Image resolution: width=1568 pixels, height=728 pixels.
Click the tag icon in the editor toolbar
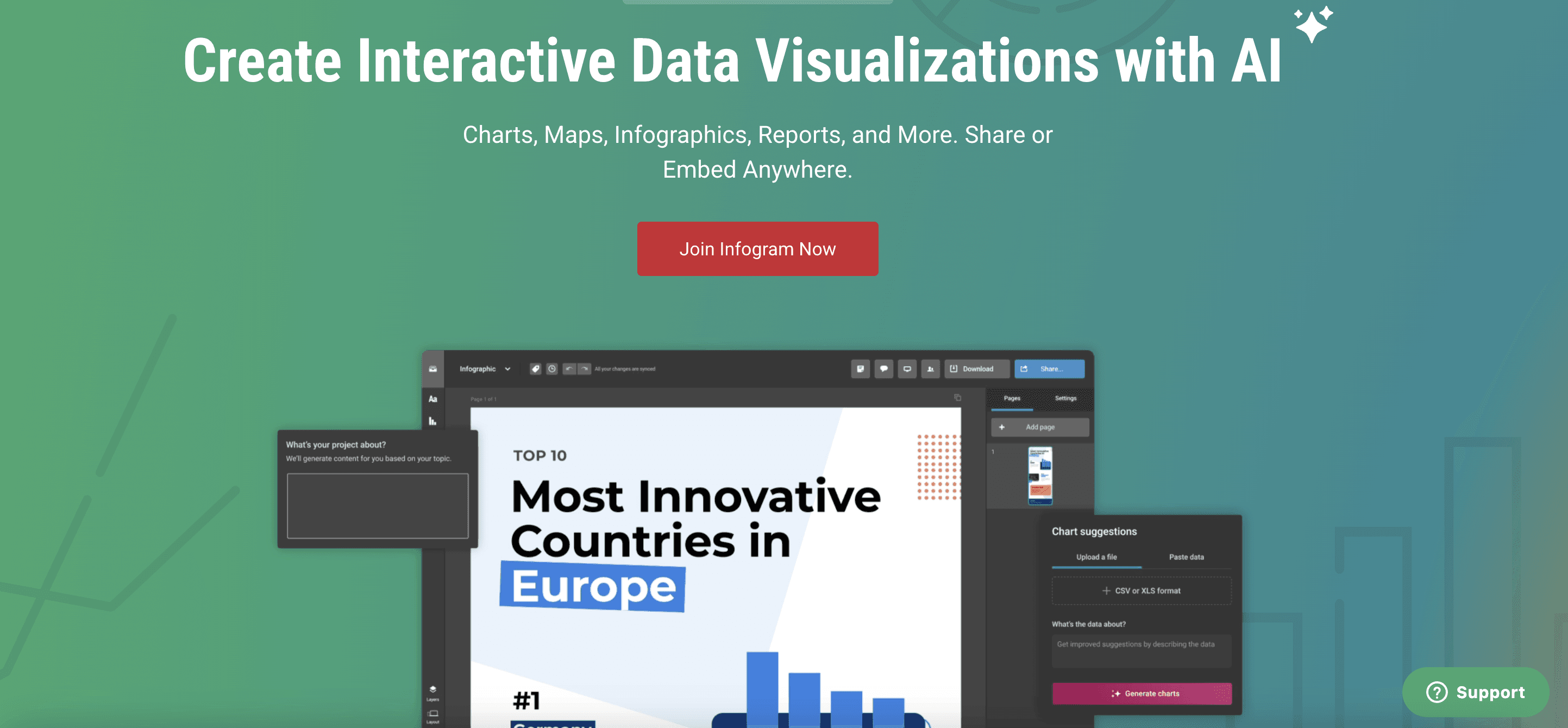pos(536,369)
